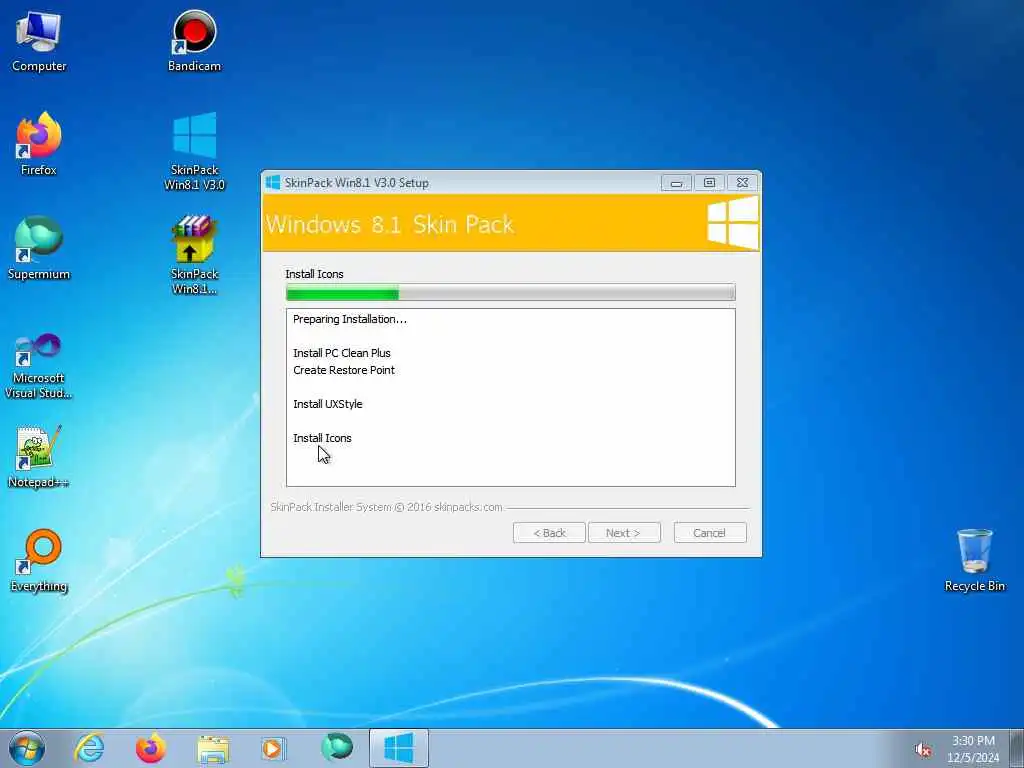Click the 'Install Icons' status label above the progress bar
The height and width of the screenshot is (768, 1024).
pyautogui.click(x=314, y=274)
